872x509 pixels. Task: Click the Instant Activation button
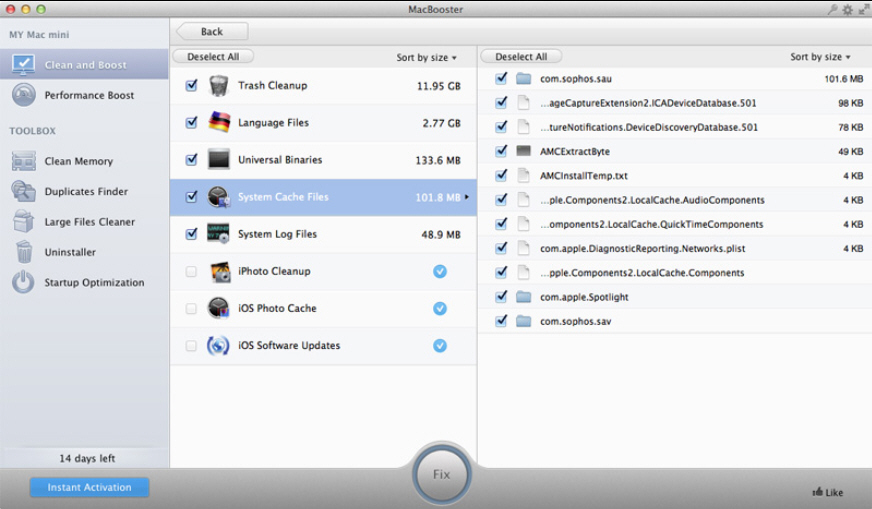[90, 487]
